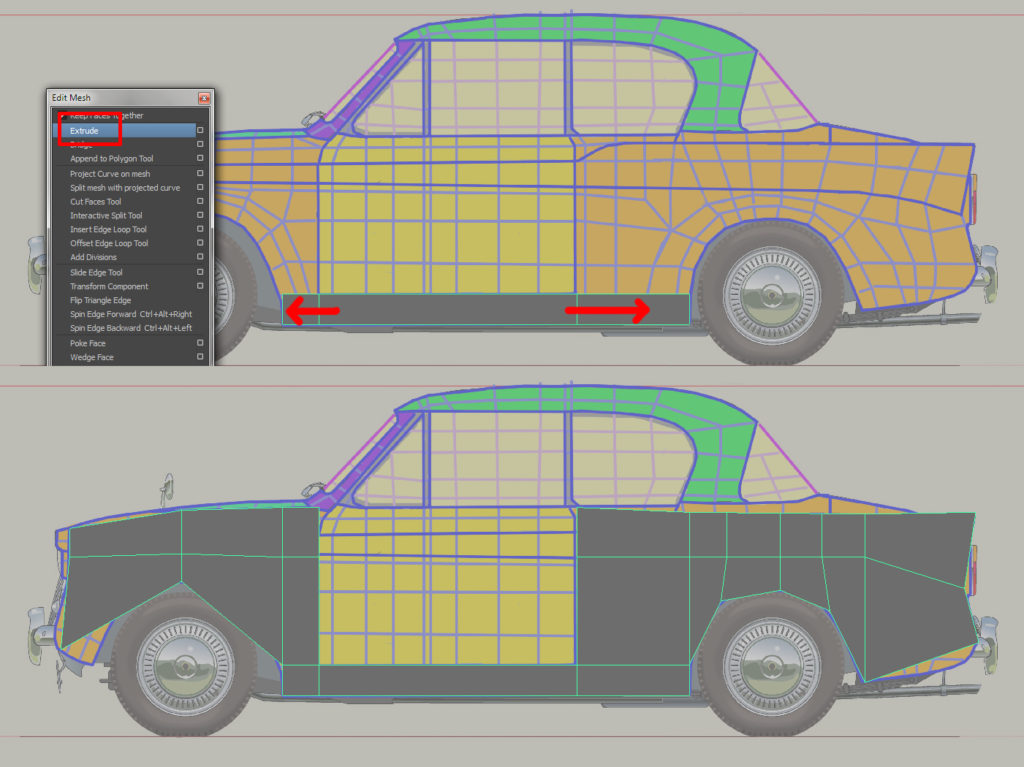This screenshot has height=767, width=1024.
Task: Close the Edit Mesh panel
Action: (x=204, y=98)
